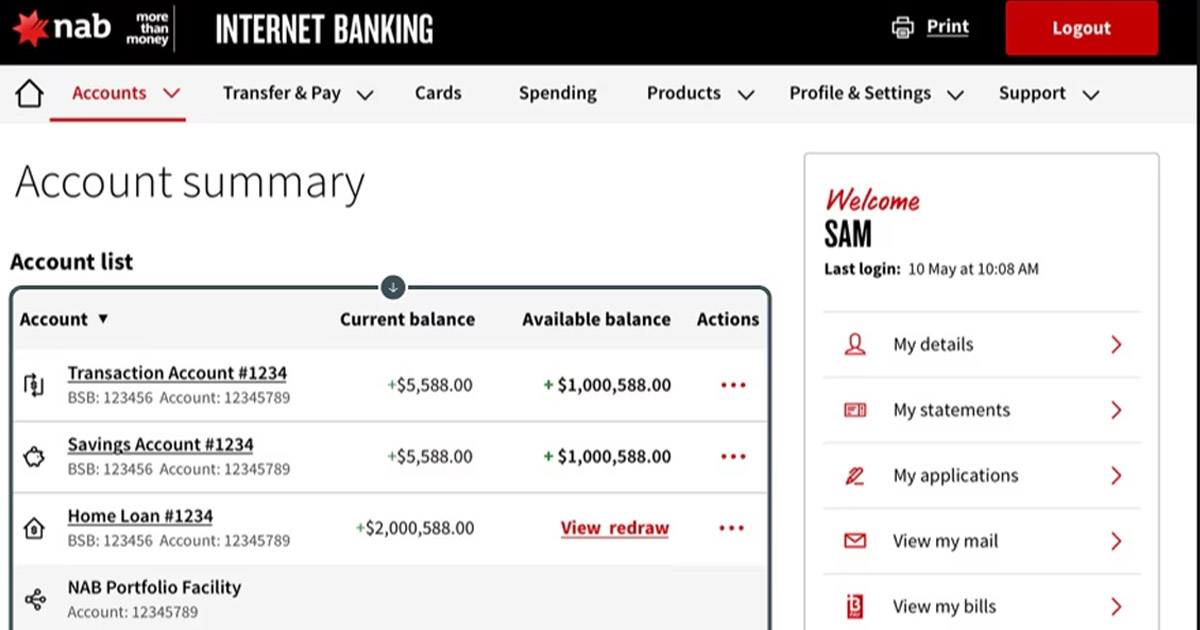
Task: Click the My applications pen icon
Action: click(856, 475)
